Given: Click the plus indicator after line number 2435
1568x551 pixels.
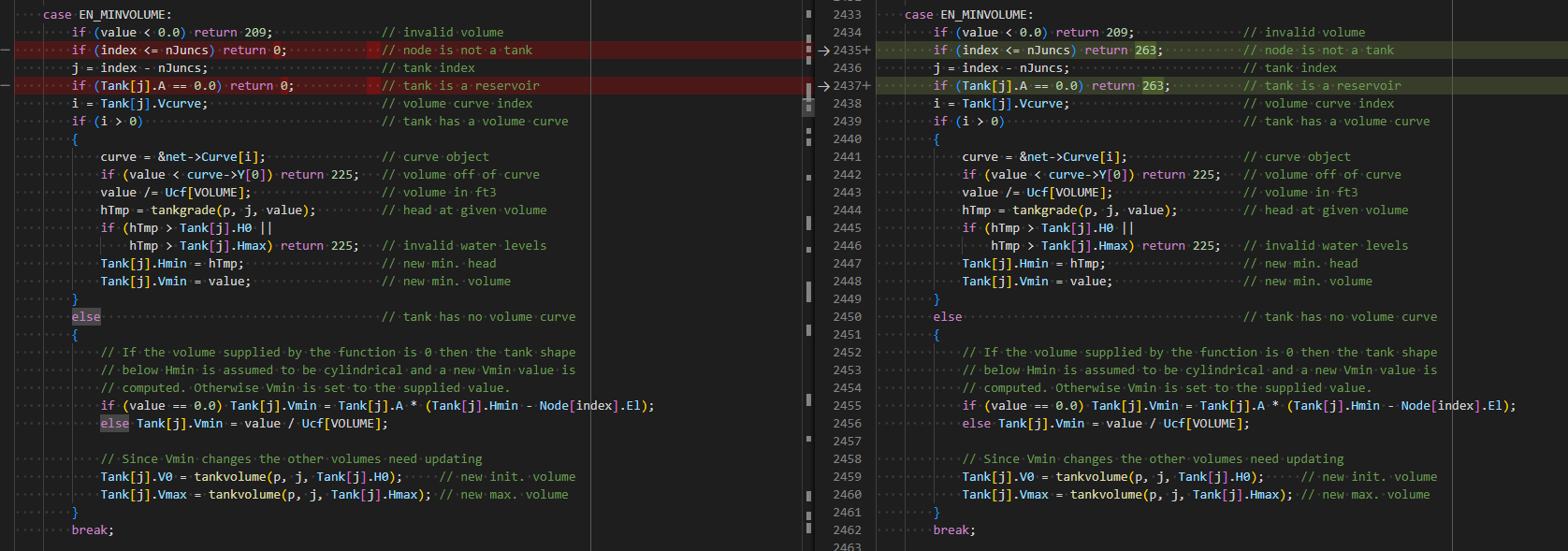Looking at the screenshot, I should point(866,51).
